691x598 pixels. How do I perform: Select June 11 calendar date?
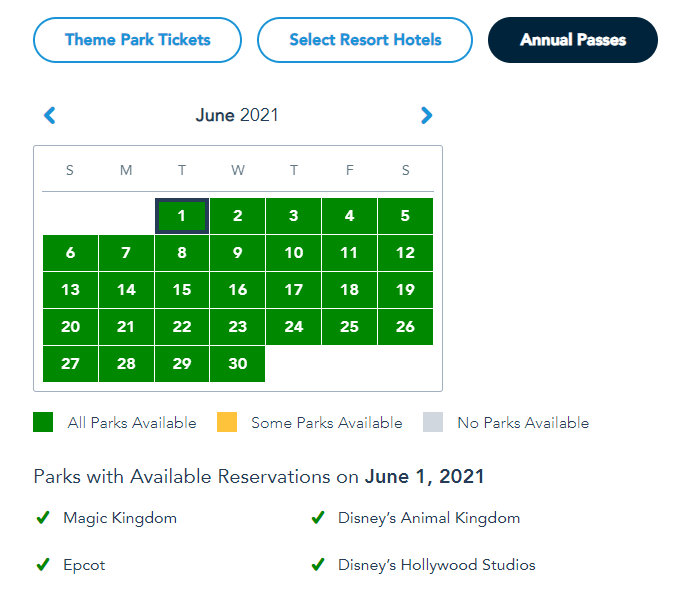coord(349,253)
